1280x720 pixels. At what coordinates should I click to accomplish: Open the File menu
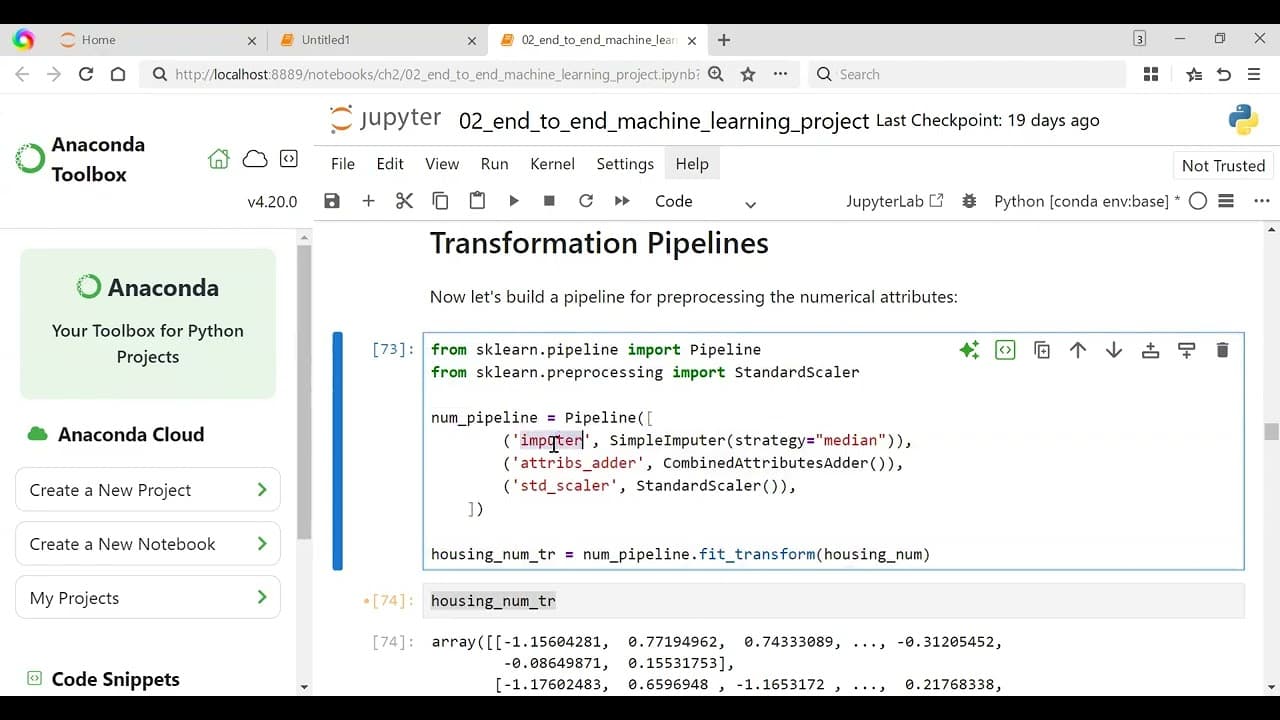click(343, 164)
